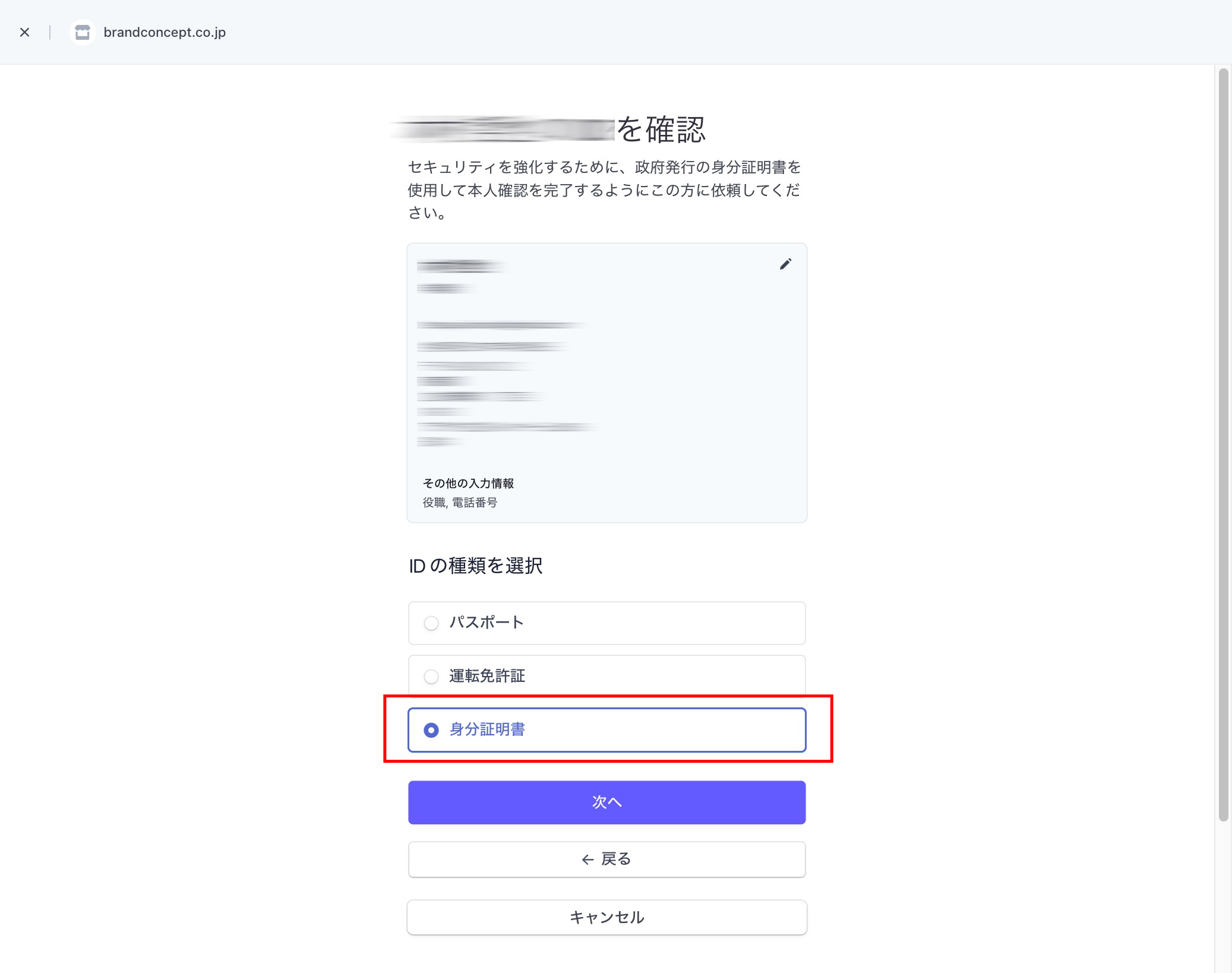The height and width of the screenshot is (973, 1232).
Task: Click the storefront icon beside brandconcept.co.jp
Action: coord(83,32)
